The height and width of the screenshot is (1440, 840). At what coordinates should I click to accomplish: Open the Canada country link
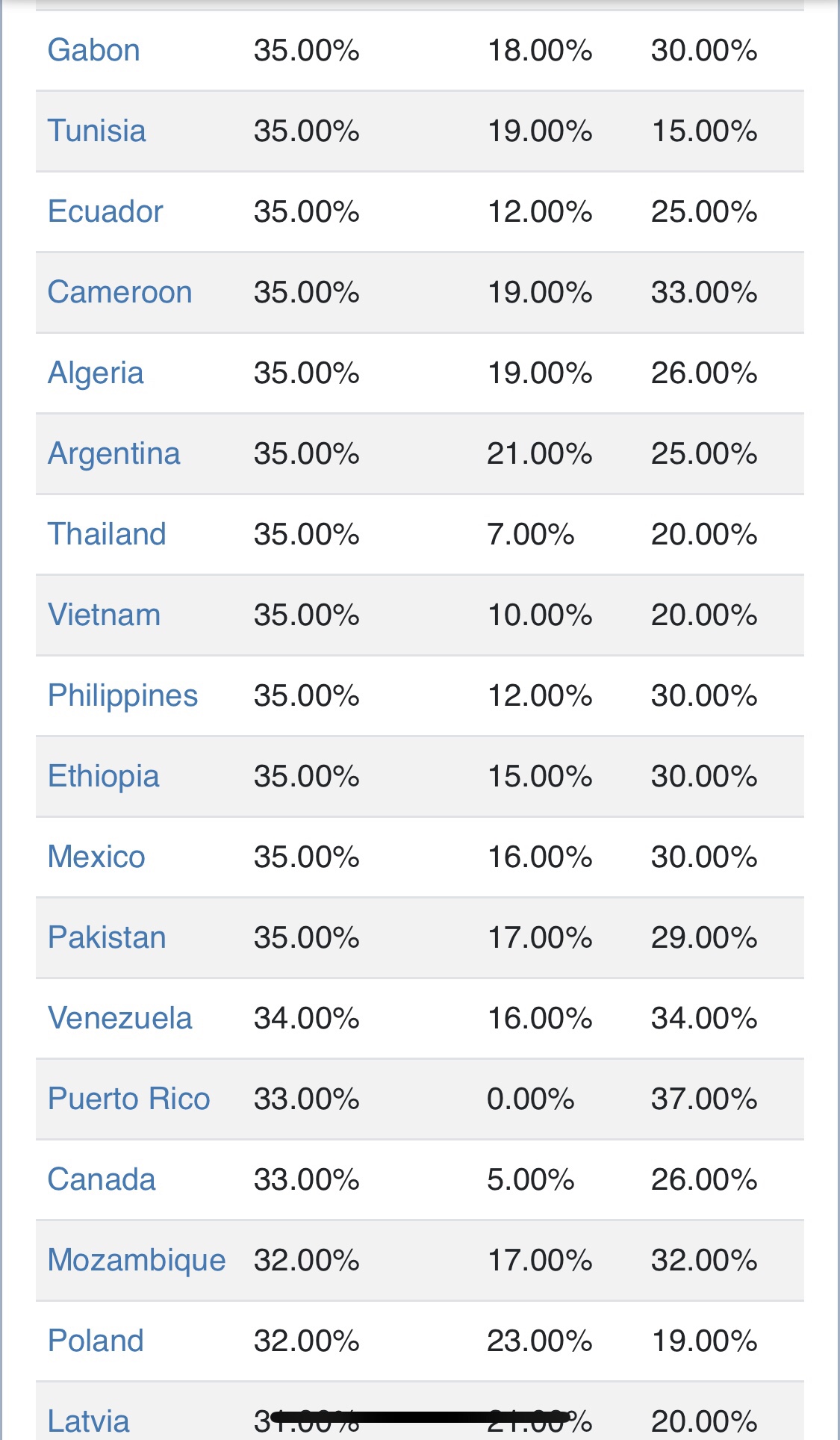[x=102, y=1179]
